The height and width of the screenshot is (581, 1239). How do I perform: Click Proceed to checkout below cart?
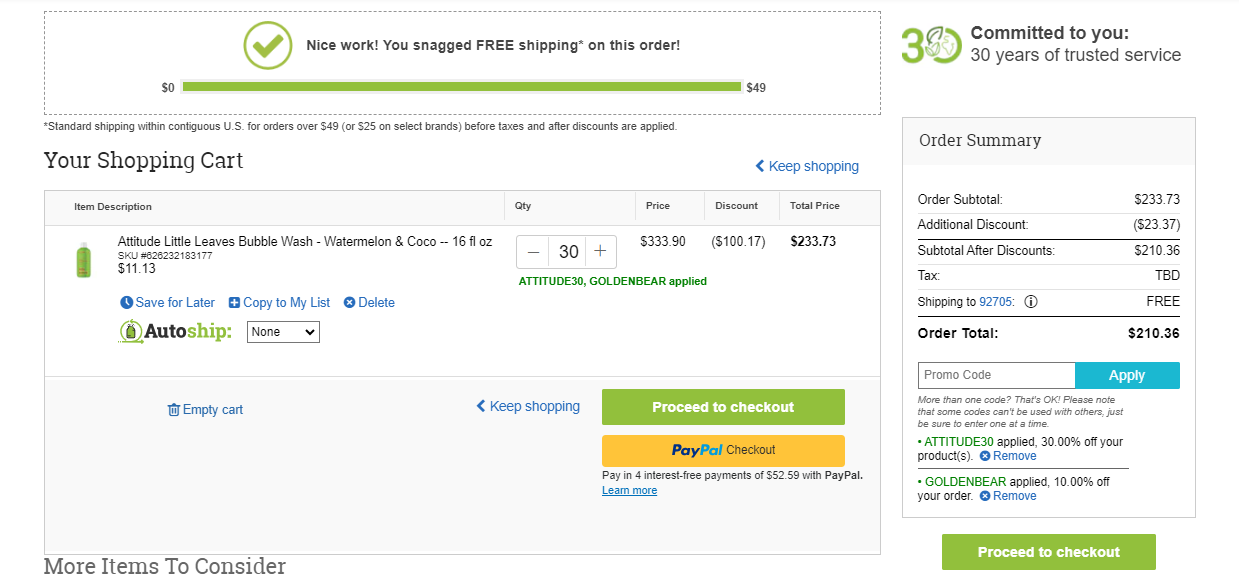coord(723,407)
